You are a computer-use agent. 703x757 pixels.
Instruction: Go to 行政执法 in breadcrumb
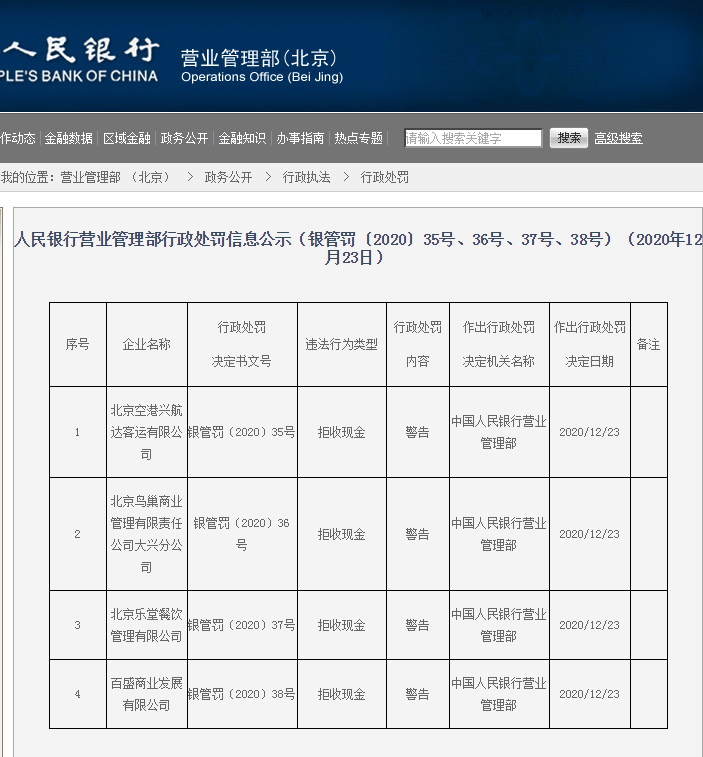[x=307, y=177]
